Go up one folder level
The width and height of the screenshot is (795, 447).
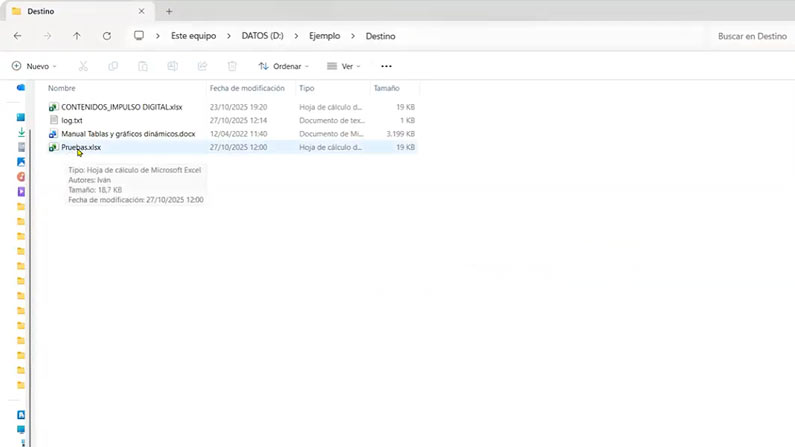pyautogui.click(x=77, y=36)
